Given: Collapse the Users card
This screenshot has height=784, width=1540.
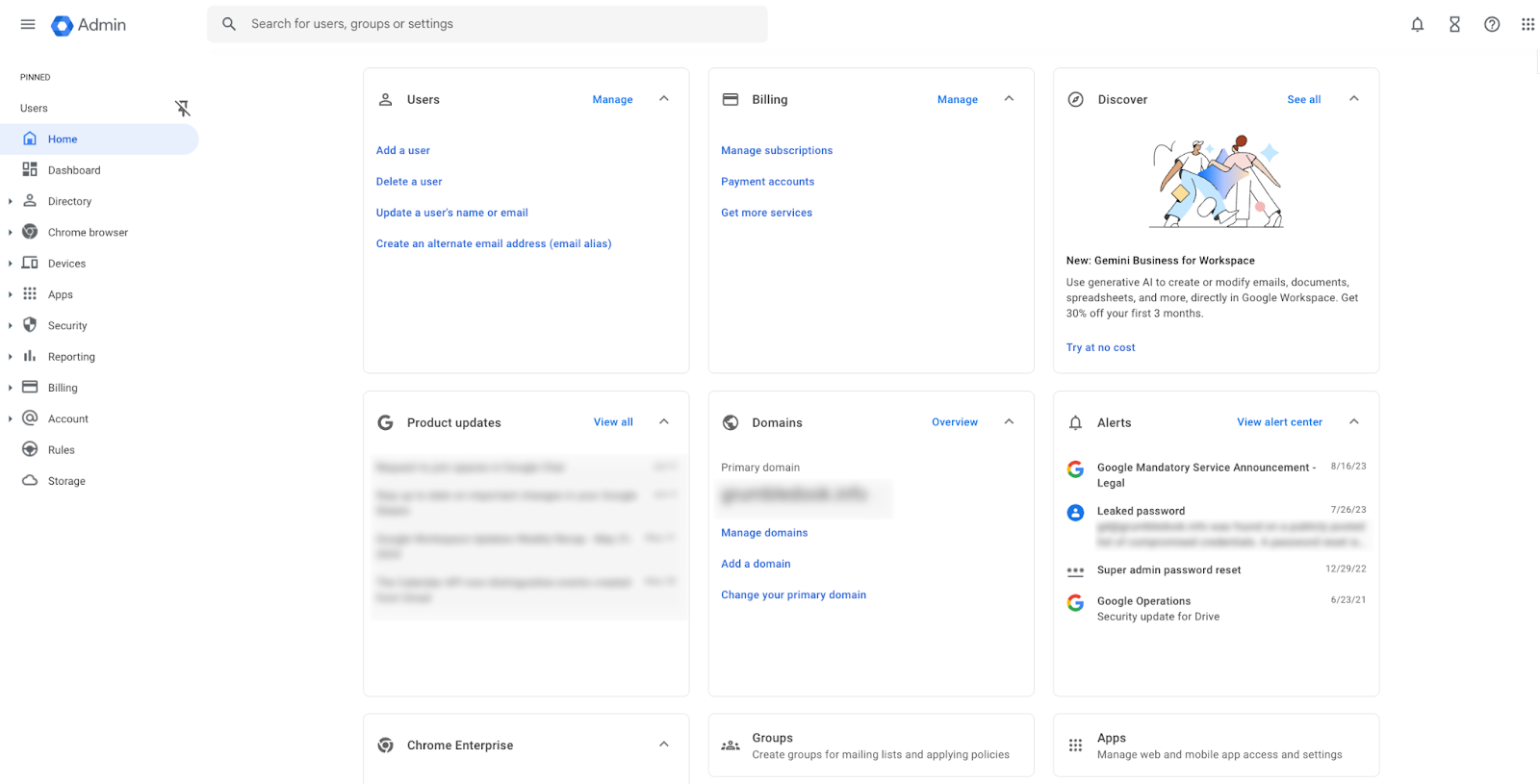Looking at the screenshot, I should 664,99.
